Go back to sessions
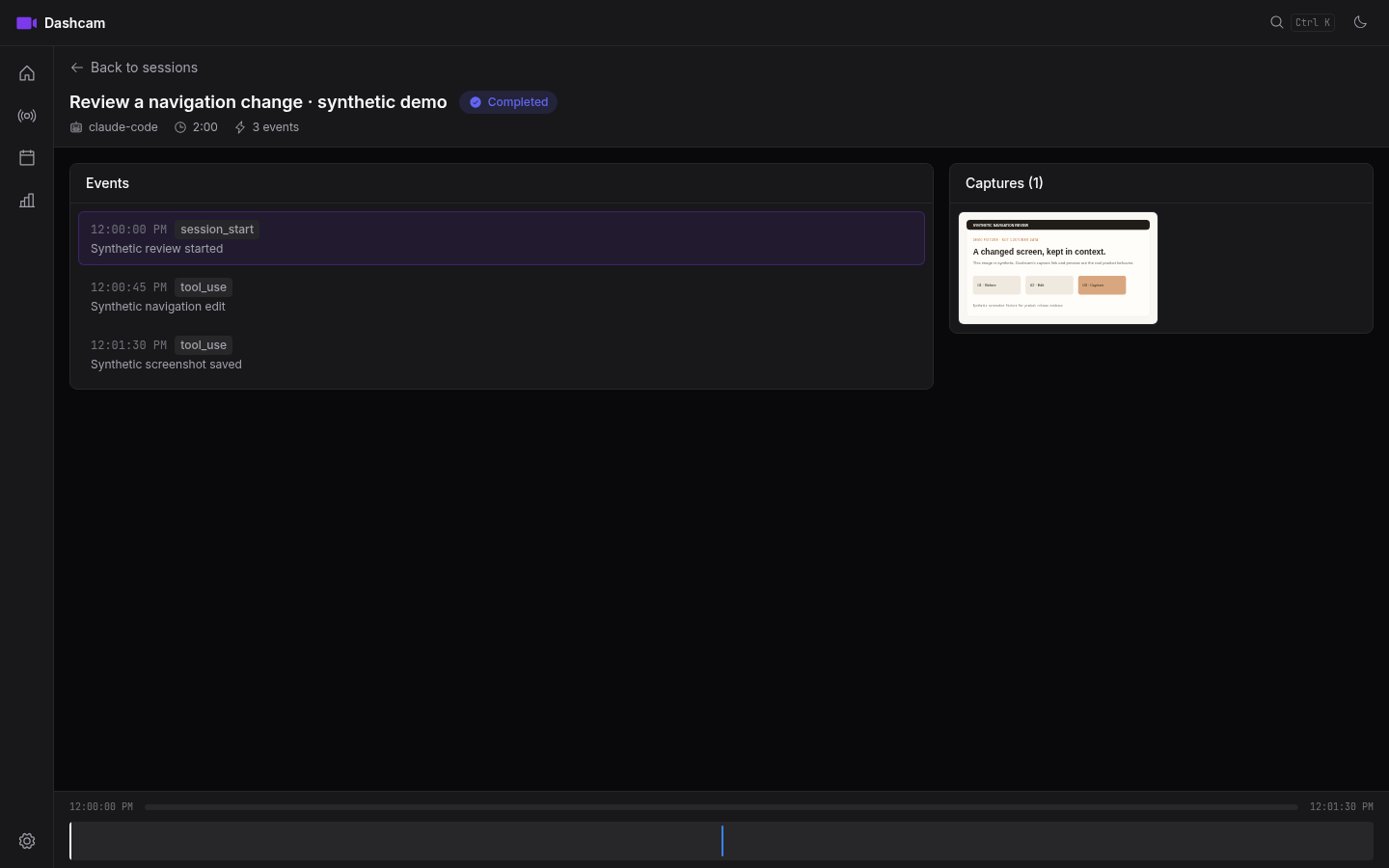 [134, 68]
